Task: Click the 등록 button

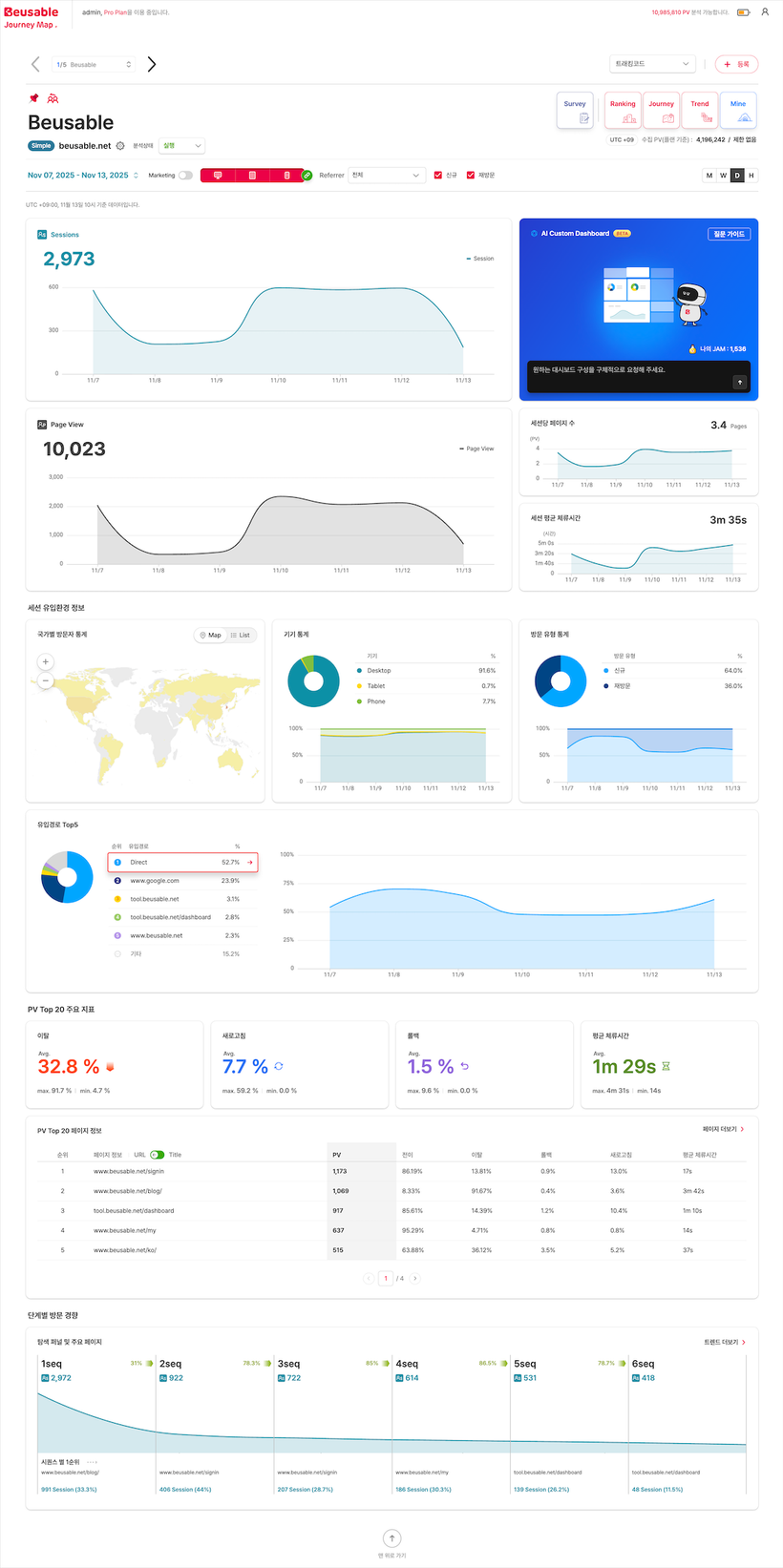Action: 736,64
